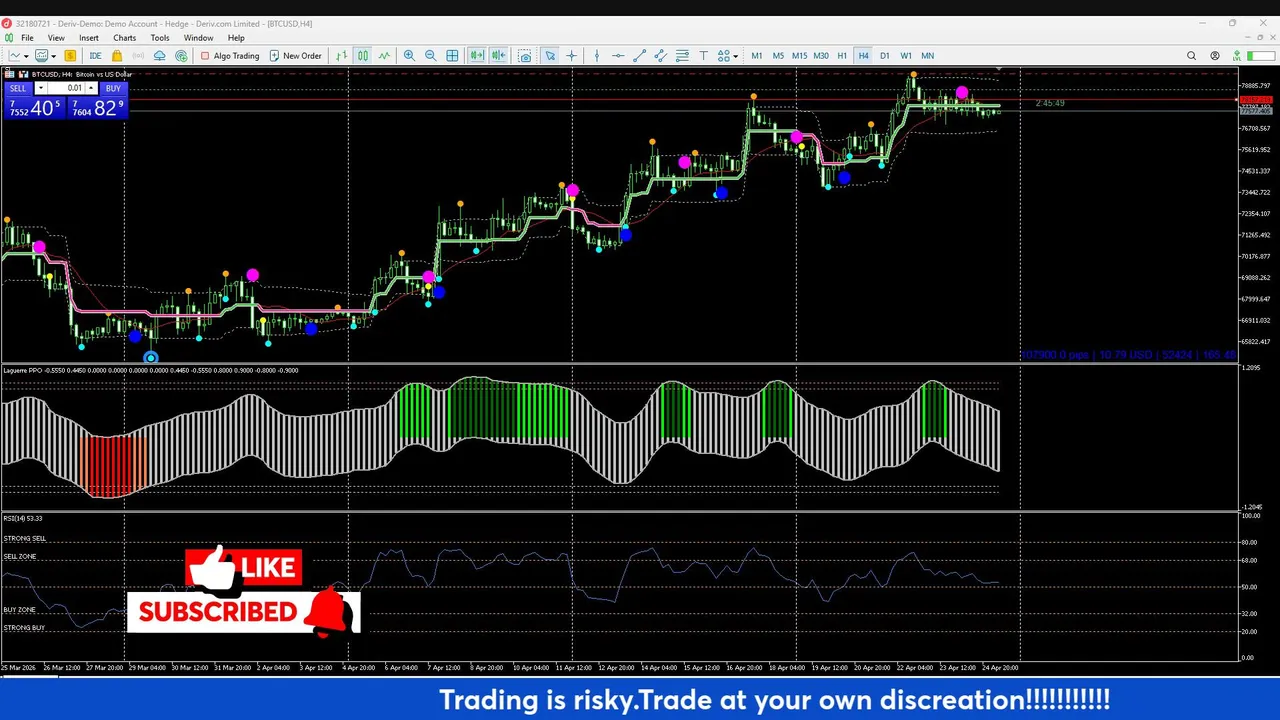Image resolution: width=1280 pixels, height=720 pixels.
Task: Click the buy price 7604 82 panel
Action: tap(97, 108)
